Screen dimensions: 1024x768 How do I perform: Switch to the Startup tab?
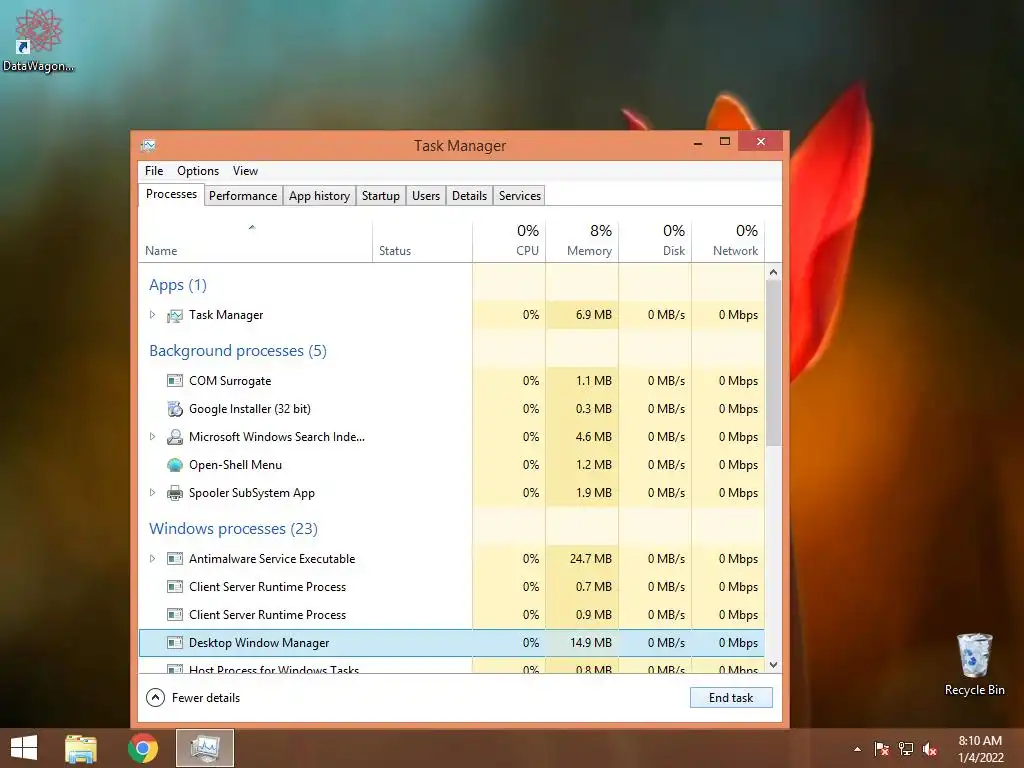(x=381, y=196)
